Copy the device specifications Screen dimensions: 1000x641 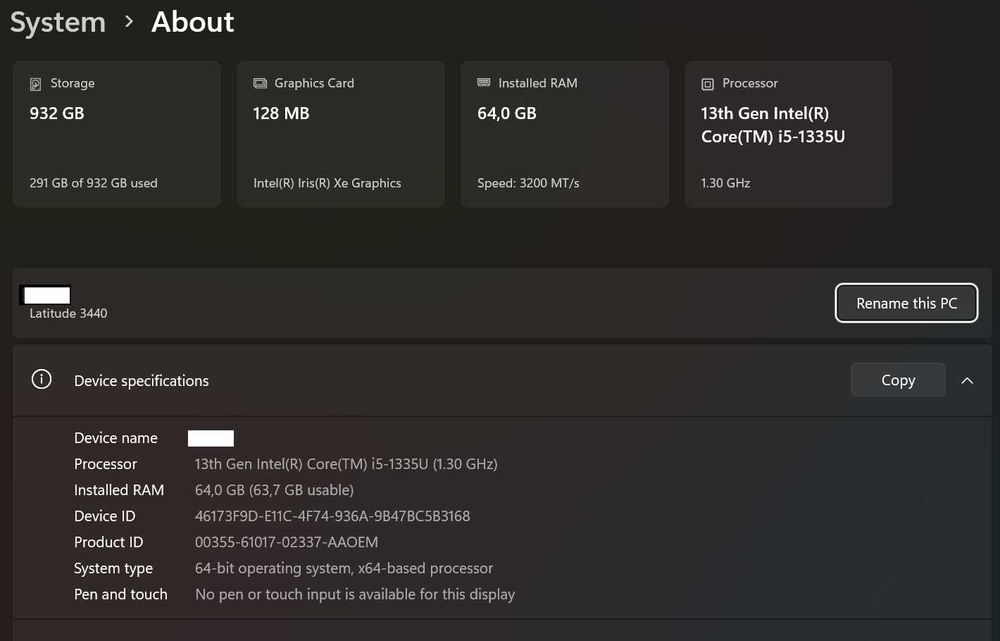[897, 380]
